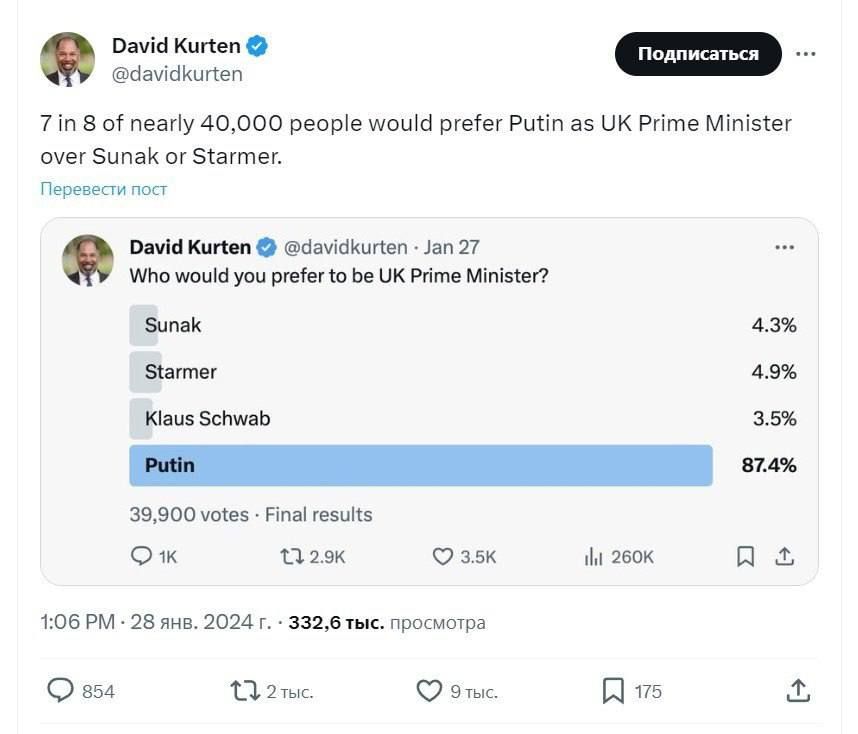Select the Putin poll option bar
Screen dimensions: 858x734
click(420, 465)
